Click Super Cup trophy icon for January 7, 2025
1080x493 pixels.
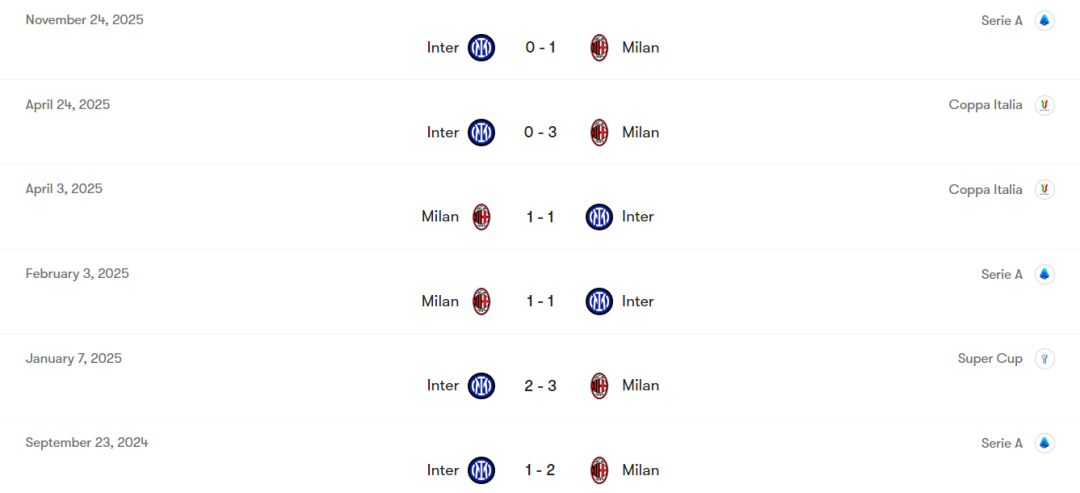pyautogui.click(x=1044, y=359)
